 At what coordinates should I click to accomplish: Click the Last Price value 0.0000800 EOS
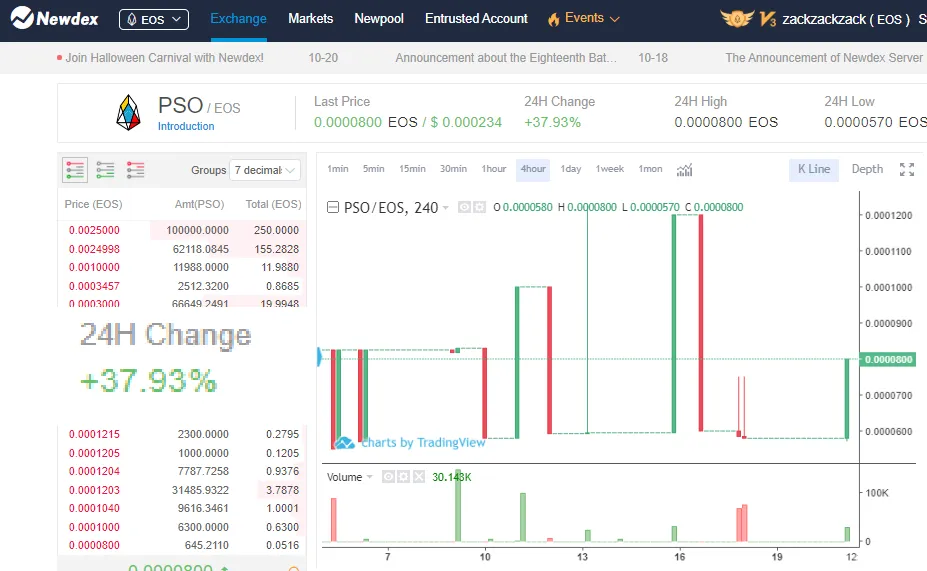point(365,122)
